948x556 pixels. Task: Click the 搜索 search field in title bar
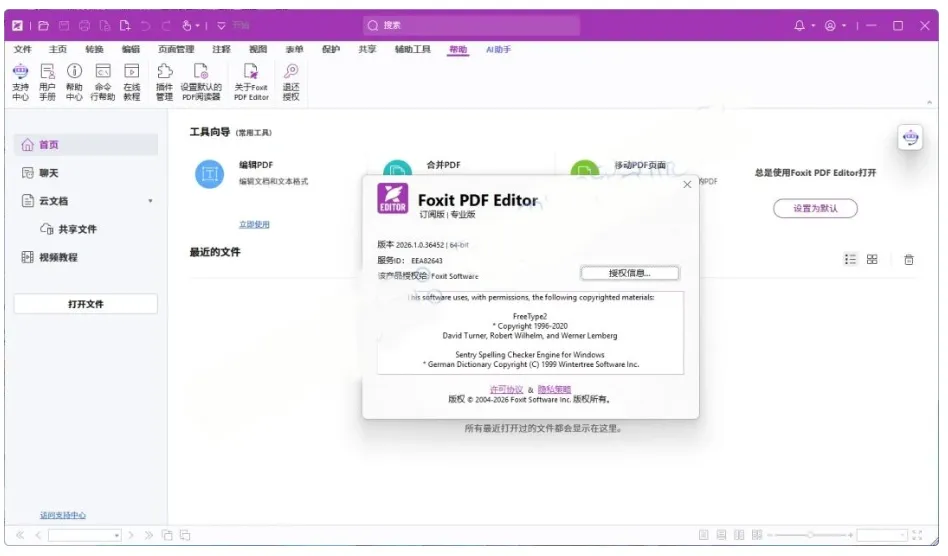tap(471, 25)
